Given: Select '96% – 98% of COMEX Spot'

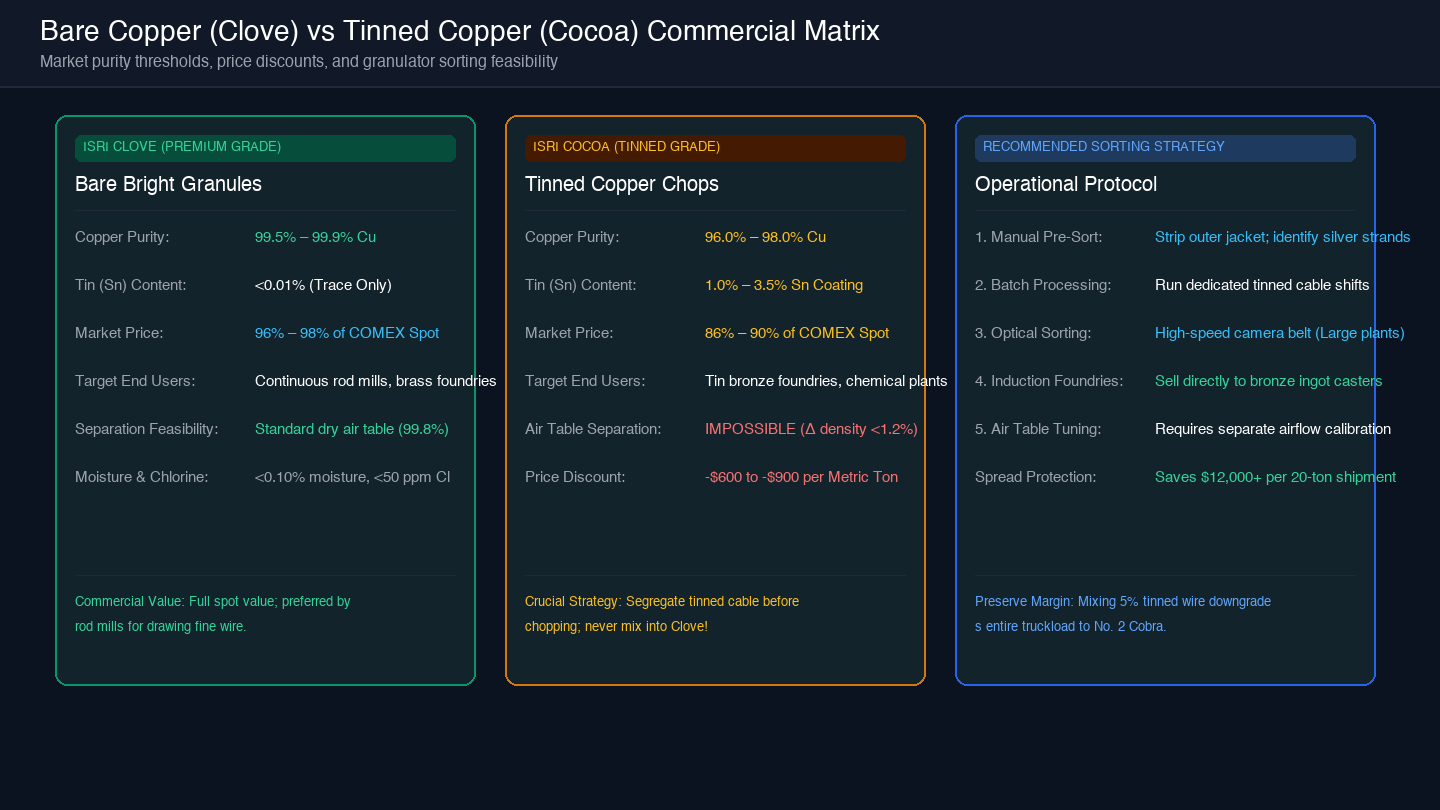Looking at the screenshot, I should click(347, 333).
